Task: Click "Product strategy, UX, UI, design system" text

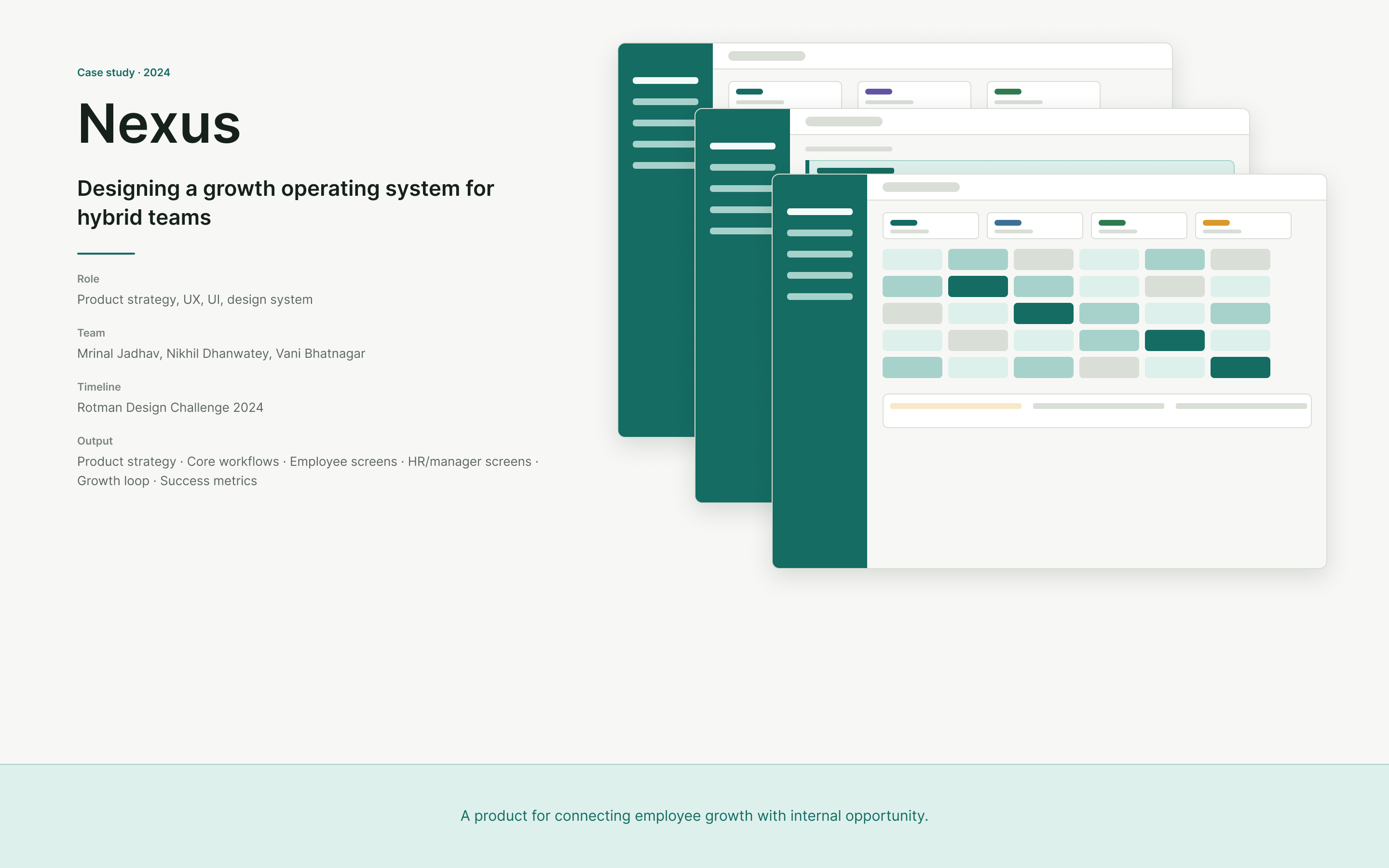Action: [x=194, y=299]
